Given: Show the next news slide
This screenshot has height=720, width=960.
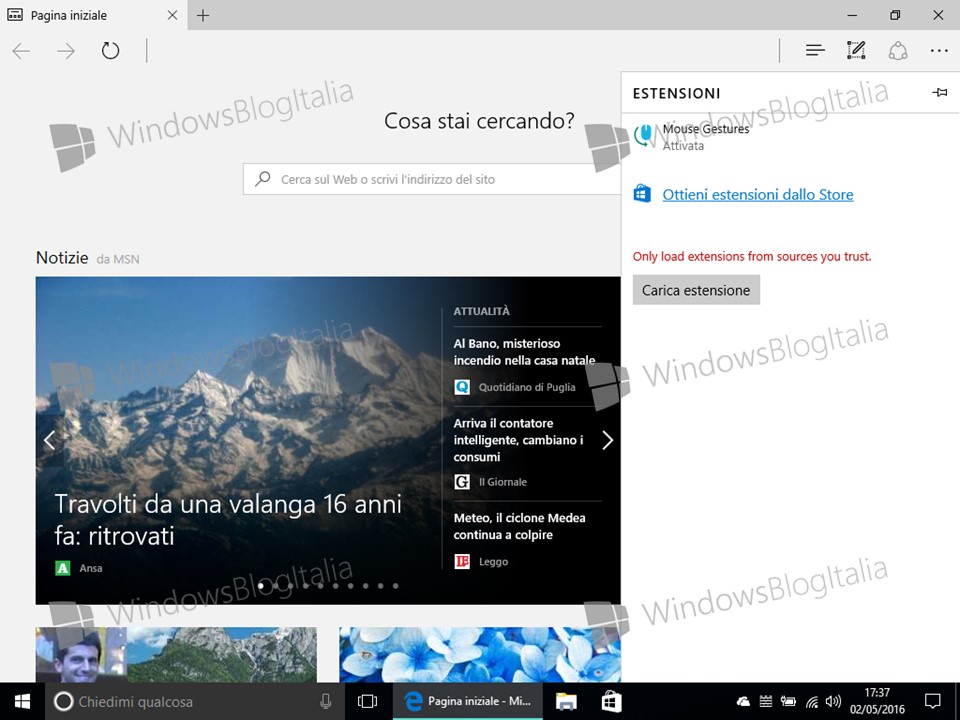Looking at the screenshot, I should [607, 440].
